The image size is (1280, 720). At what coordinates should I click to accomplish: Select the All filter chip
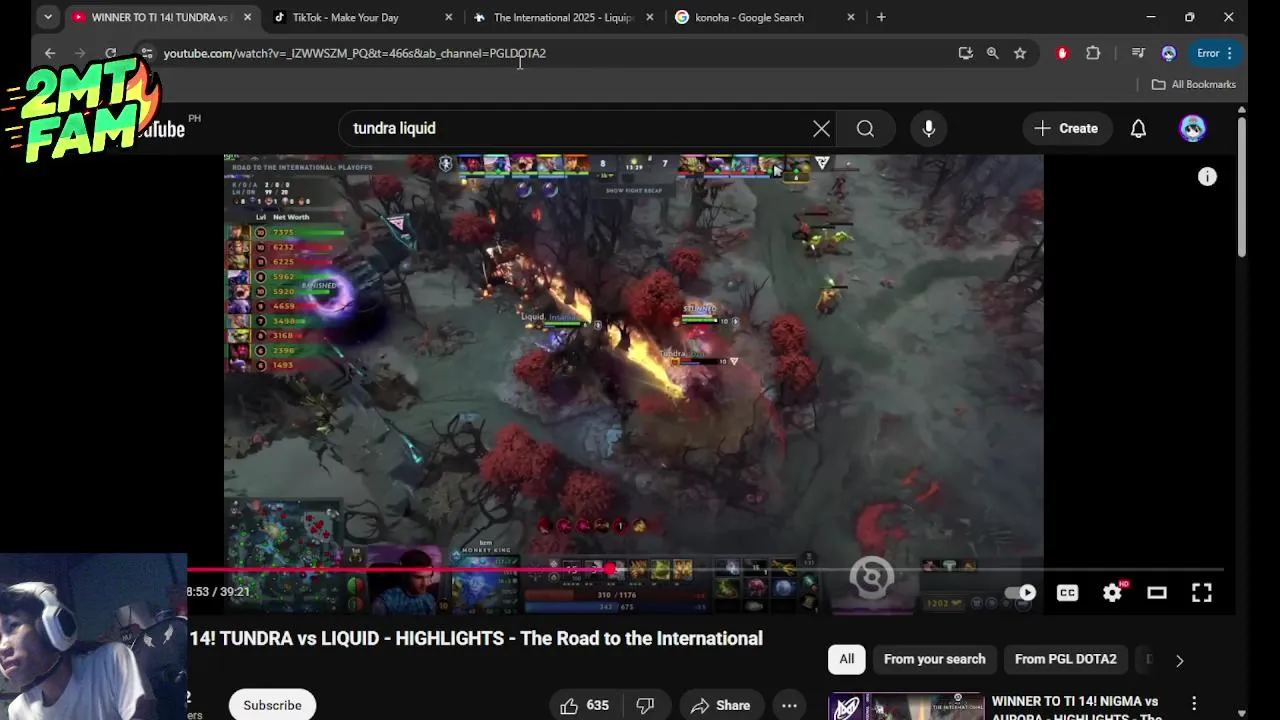coord(847,659)
